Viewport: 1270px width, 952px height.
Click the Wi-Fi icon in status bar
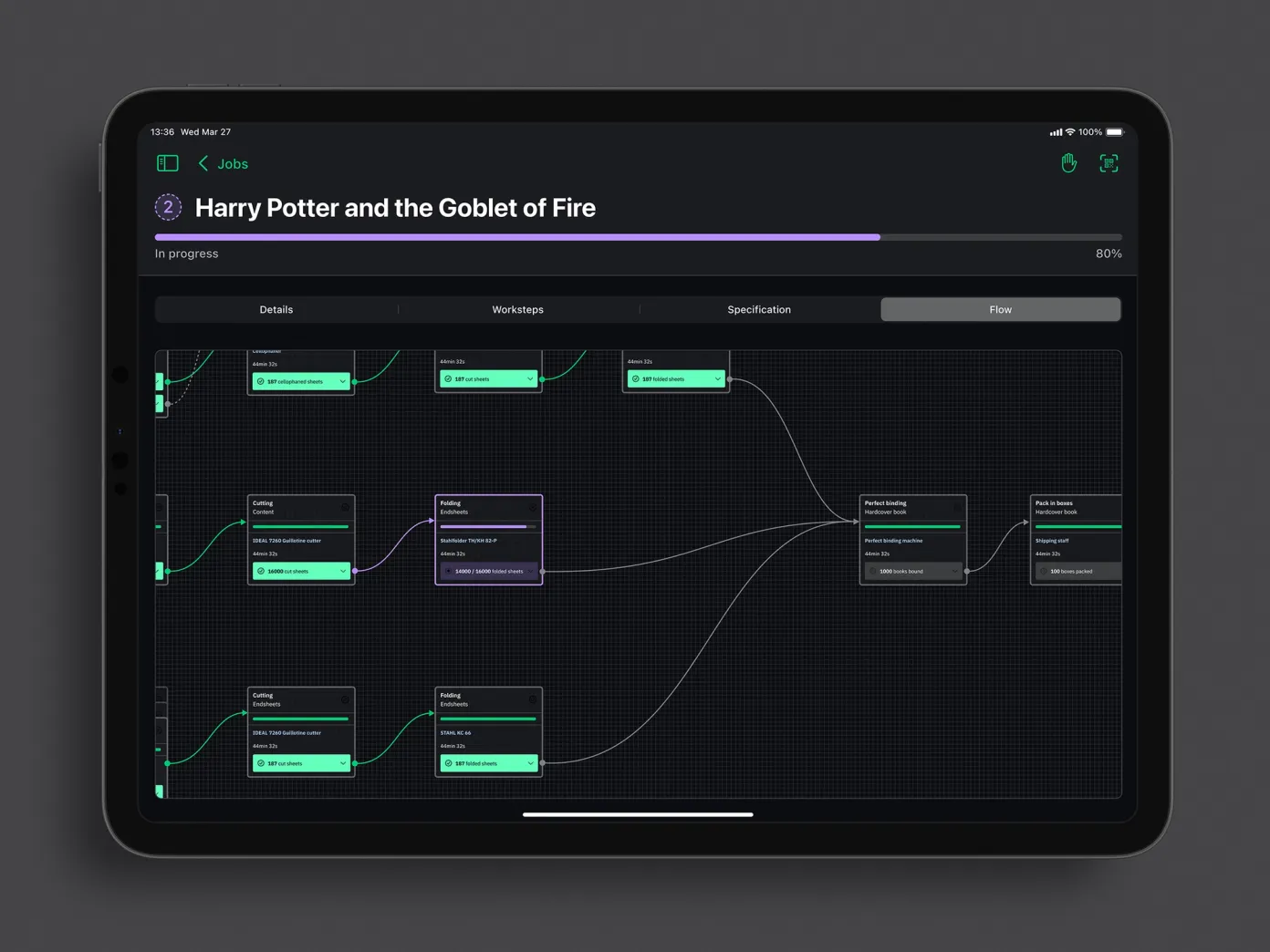pyautogui.click(x=1070, y=132)
